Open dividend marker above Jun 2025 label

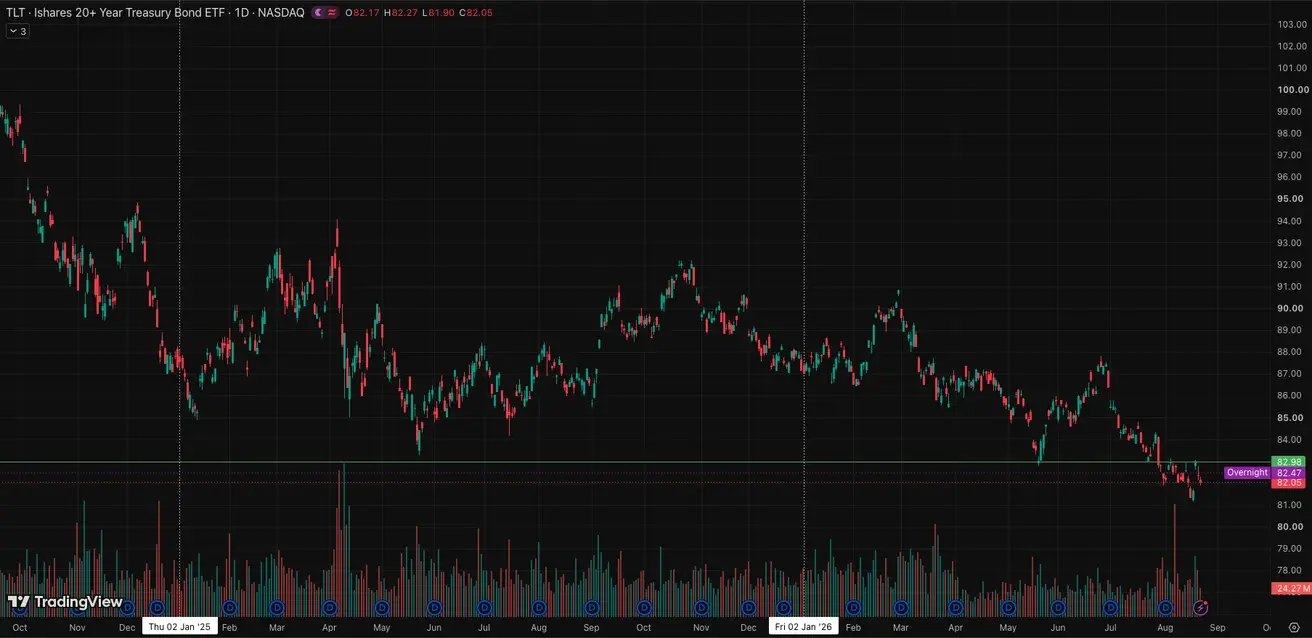[434, 608]
